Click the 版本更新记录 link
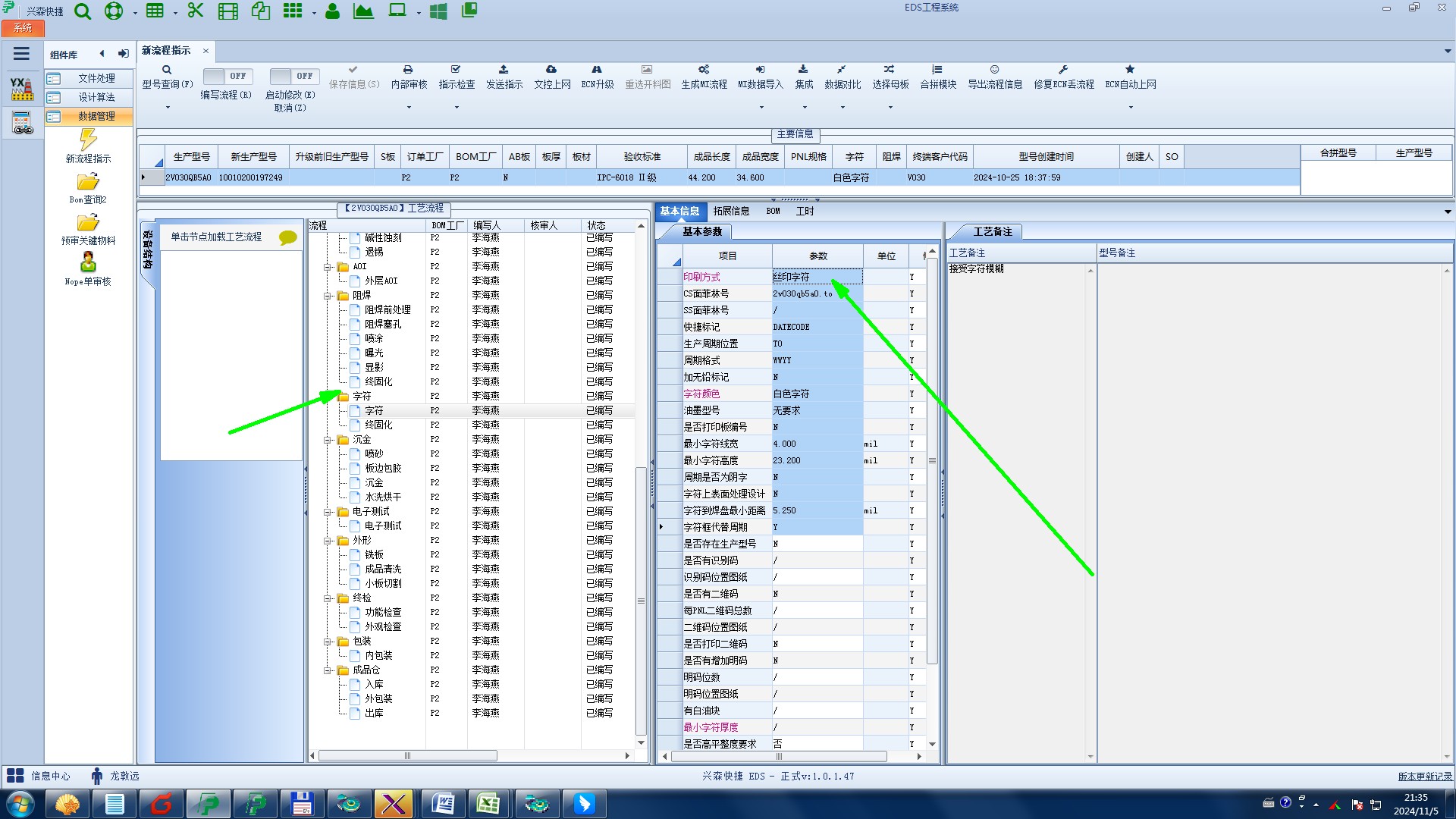The width and height of the screenshot is (1456, 819). click(x=1424, y=777)
